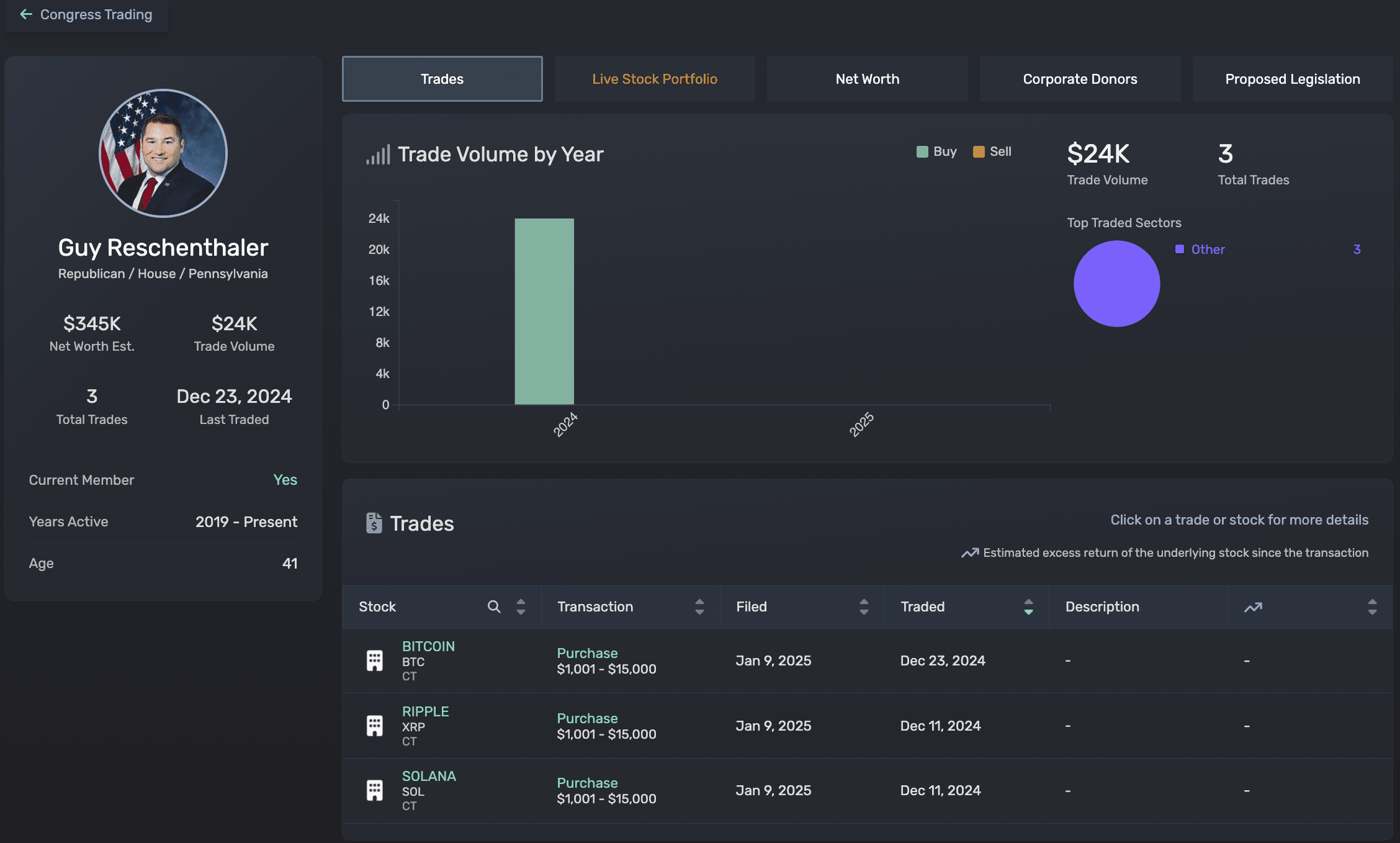
Task: Open the BITCOIN stock link
Action: coord(428,646)
